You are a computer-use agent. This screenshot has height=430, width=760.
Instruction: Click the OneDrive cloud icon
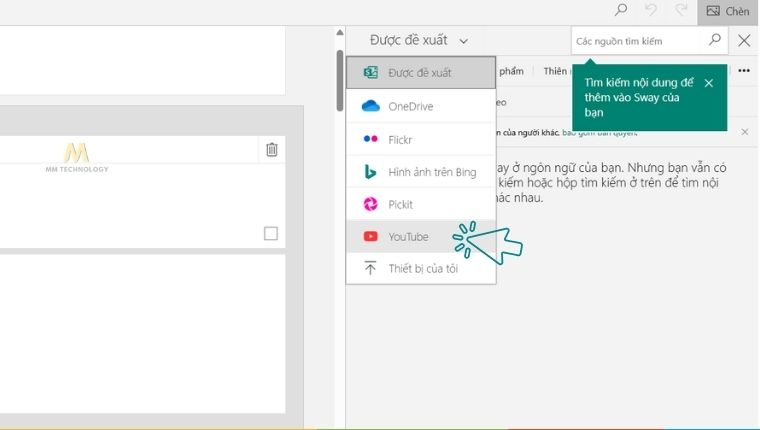pos(371,106)
